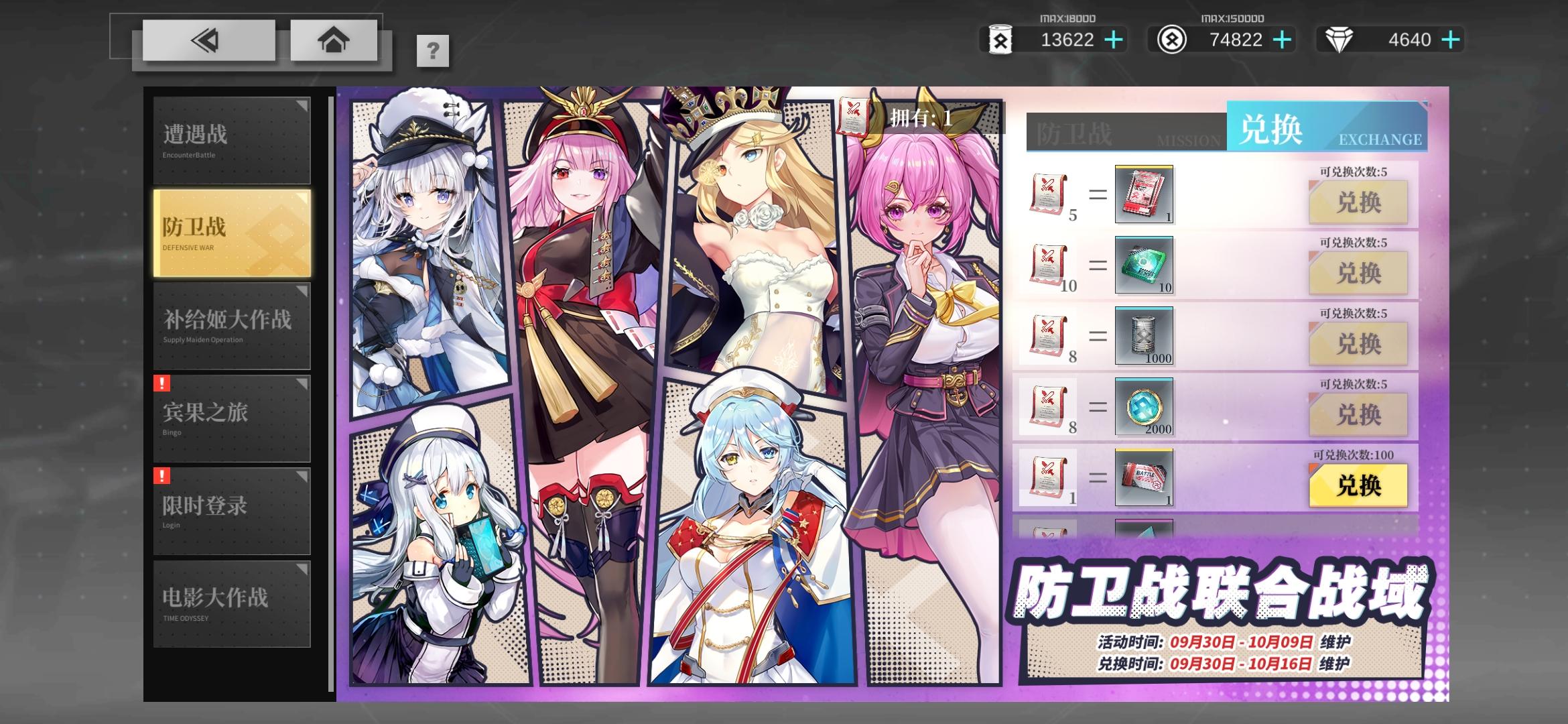Tap the green chip reward icon

click(x=1144, y=265)
